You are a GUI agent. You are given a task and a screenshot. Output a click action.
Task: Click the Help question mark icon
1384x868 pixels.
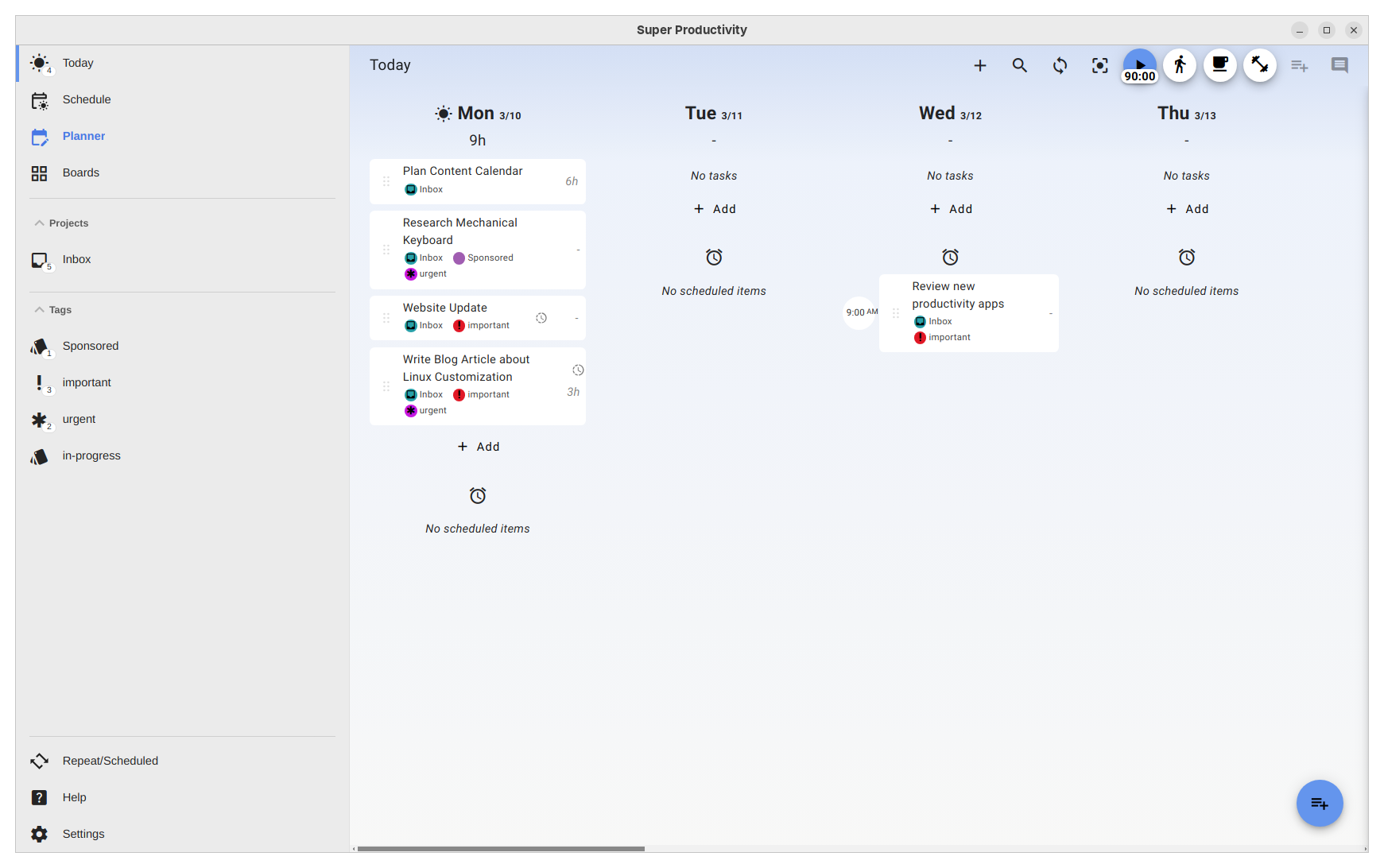pos(39,797)
